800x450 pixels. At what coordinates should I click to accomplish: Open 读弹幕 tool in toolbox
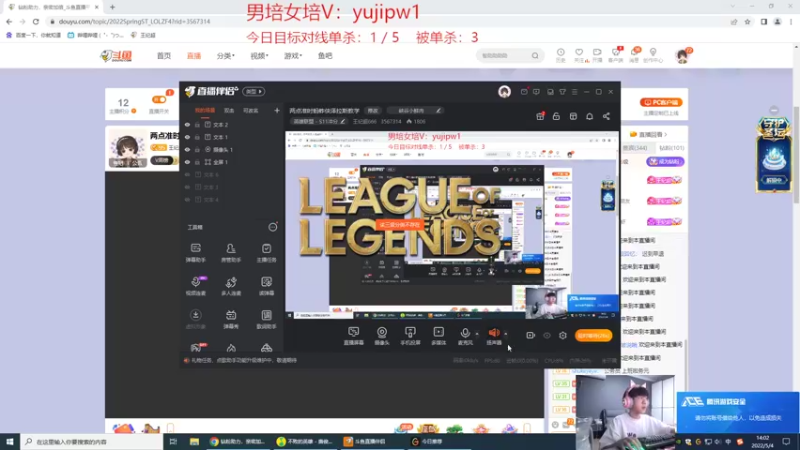[266, 286]
